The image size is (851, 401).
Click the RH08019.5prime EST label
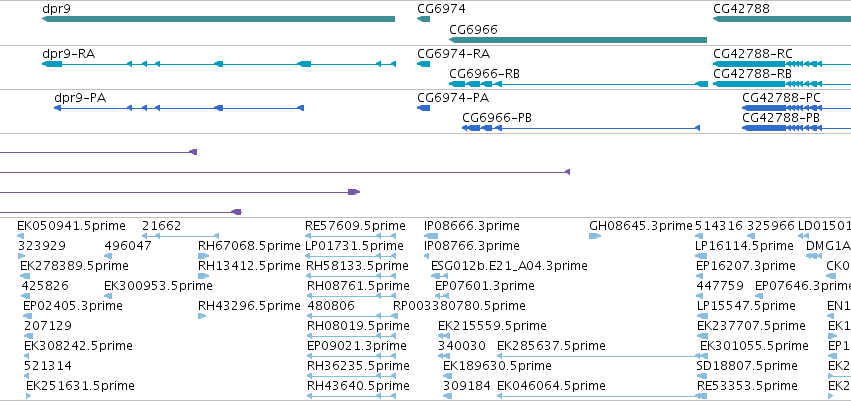click(x=358, y=326)
